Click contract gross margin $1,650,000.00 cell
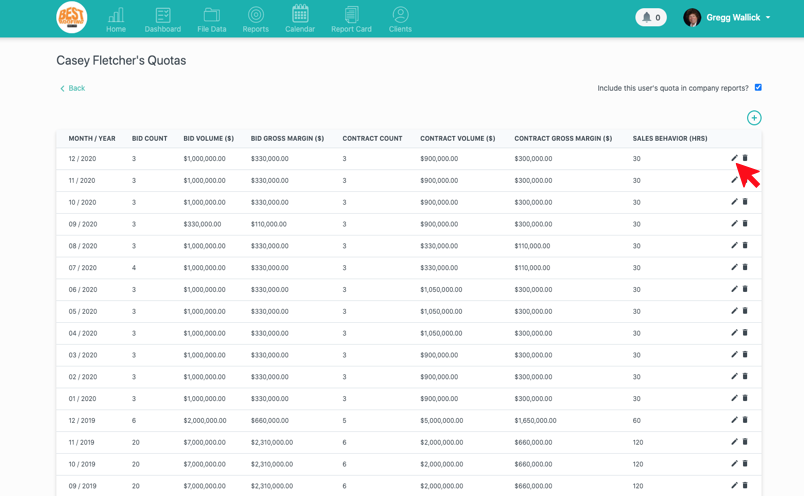The width and height of the screenshot is (804, 496). click(x=535, y=421)
